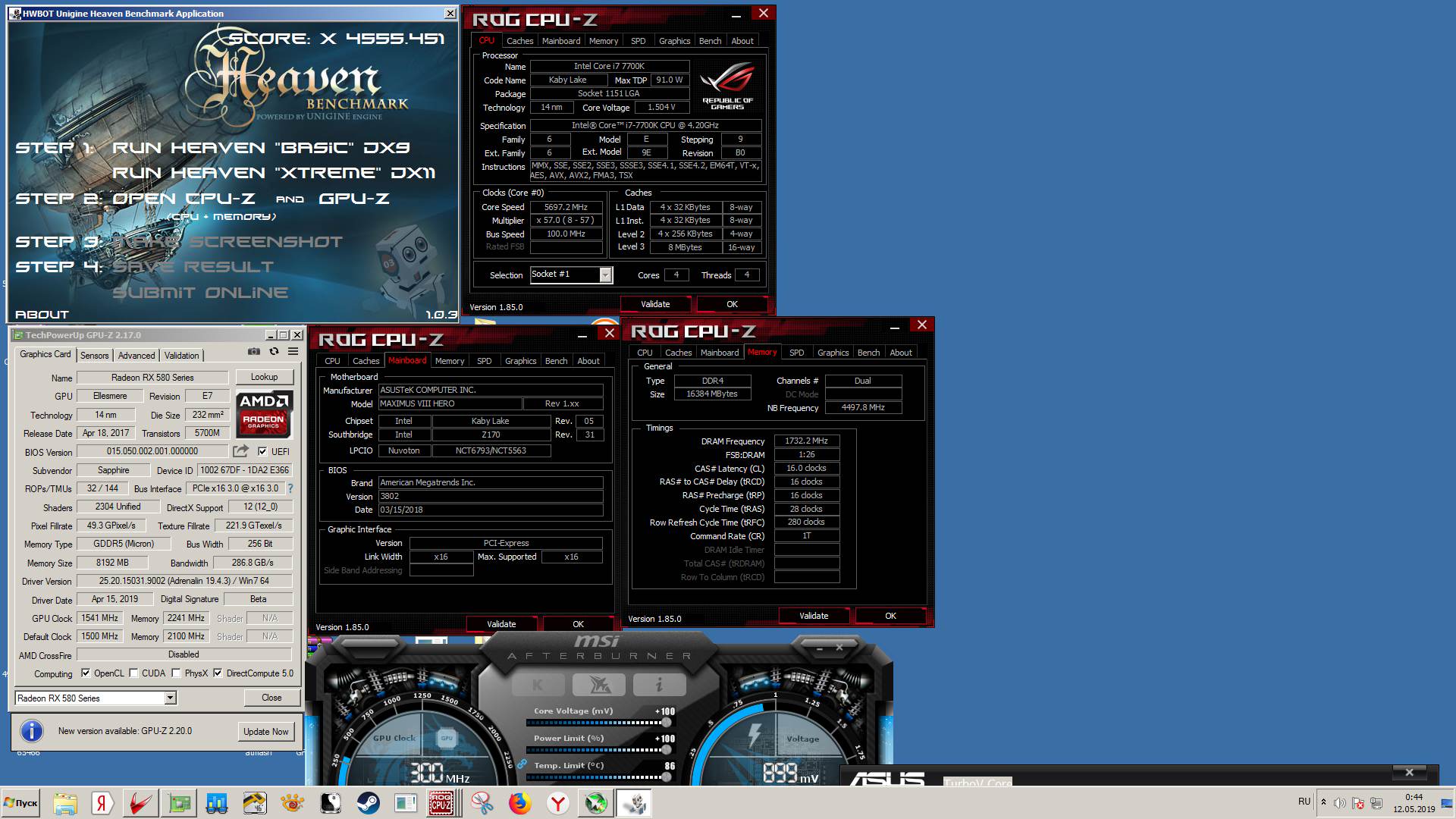Click the Update Now button

pyautogui.click(x=265, y=731)
